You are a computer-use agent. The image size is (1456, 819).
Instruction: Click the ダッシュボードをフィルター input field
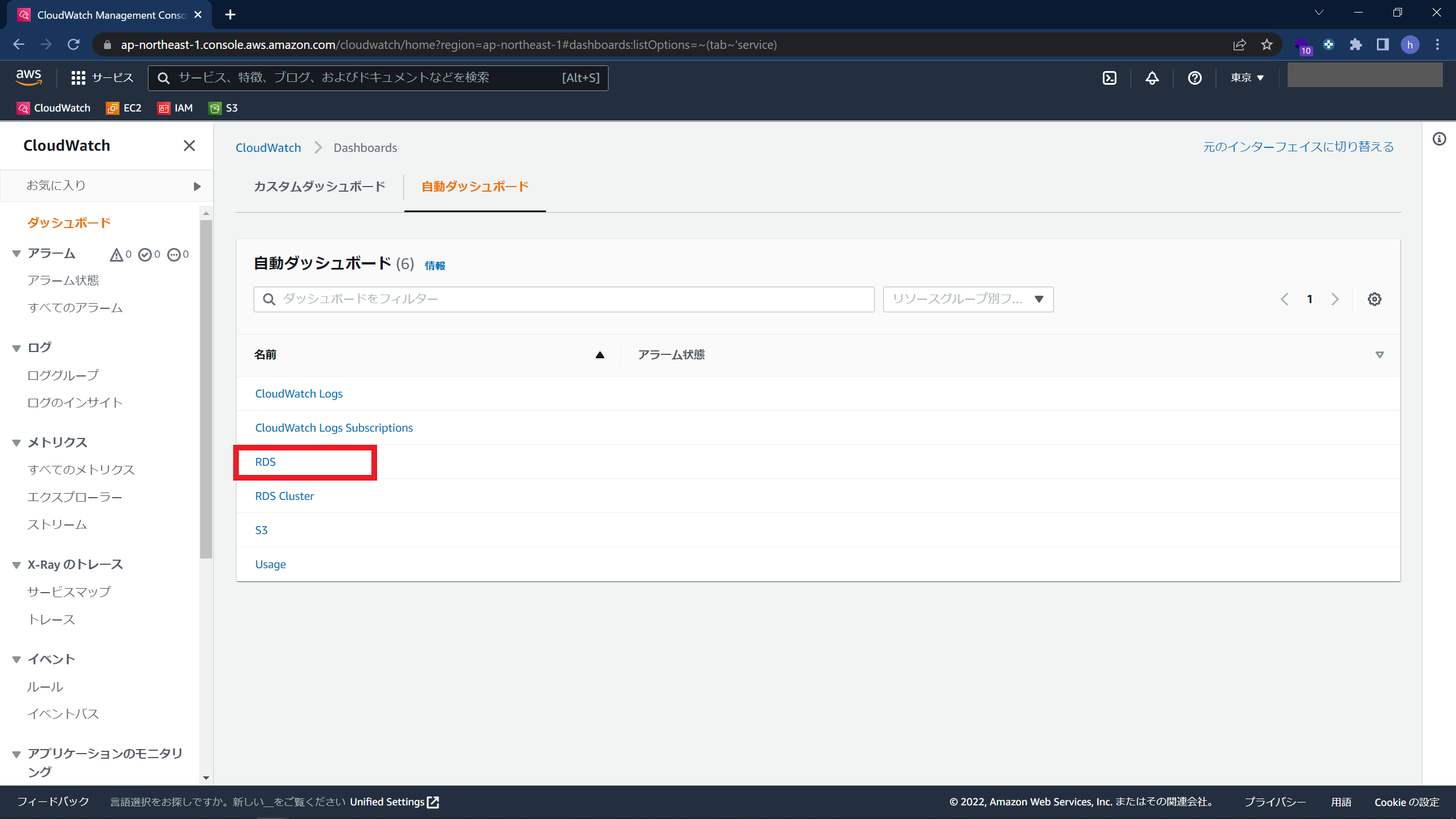pos(564,298)
